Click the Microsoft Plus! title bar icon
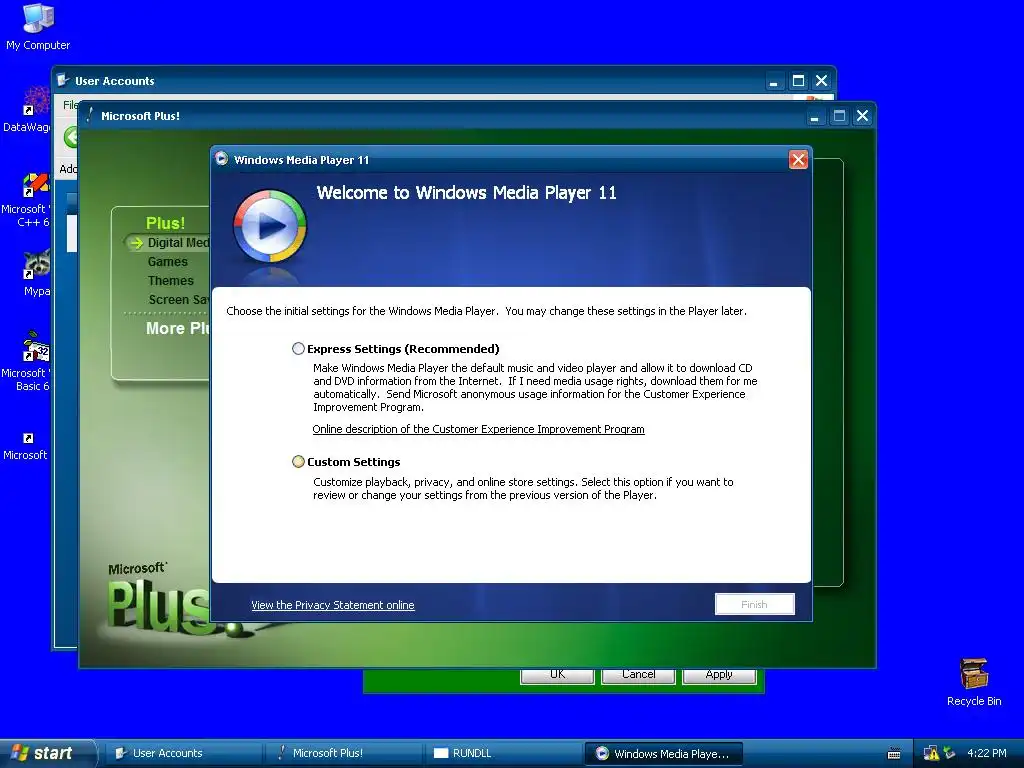1024x768 pixels. 90,115
